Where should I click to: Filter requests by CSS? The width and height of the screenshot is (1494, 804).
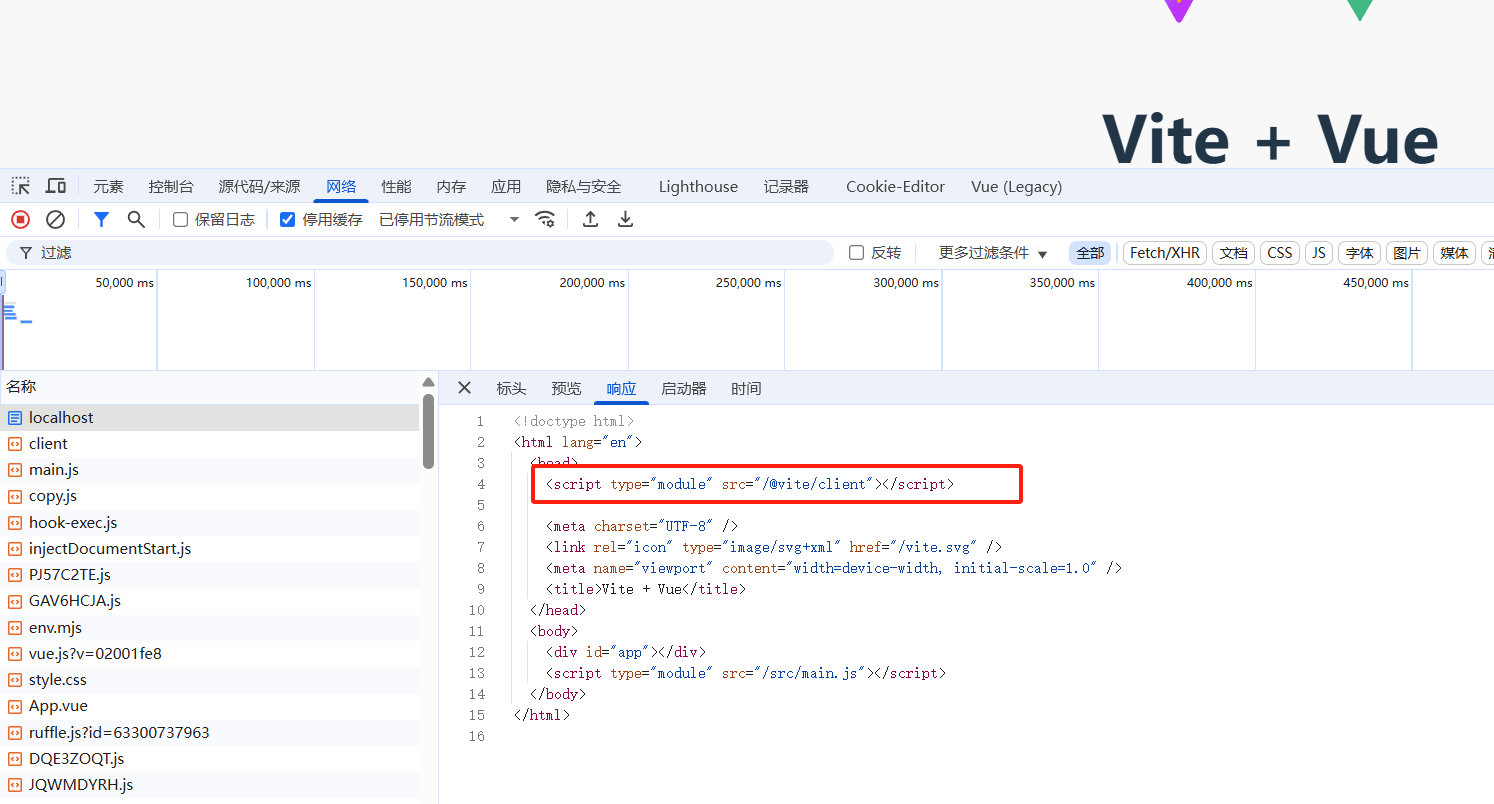1280,253
